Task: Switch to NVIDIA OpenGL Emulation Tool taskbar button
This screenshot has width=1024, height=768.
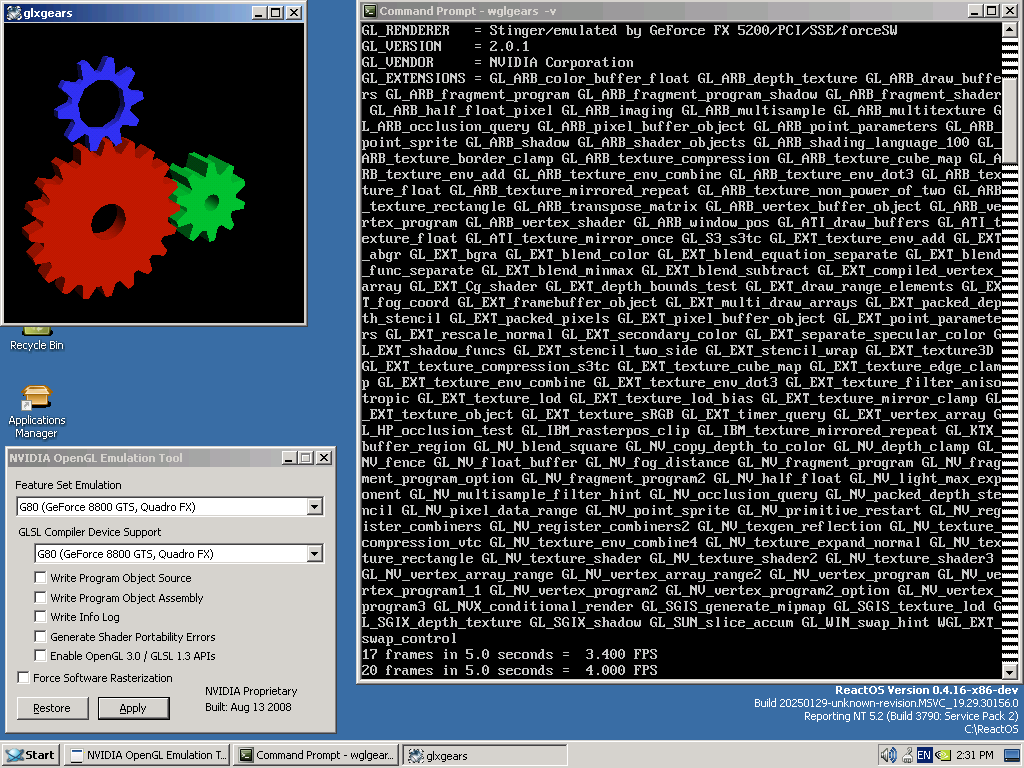Action: click(148, 755)
